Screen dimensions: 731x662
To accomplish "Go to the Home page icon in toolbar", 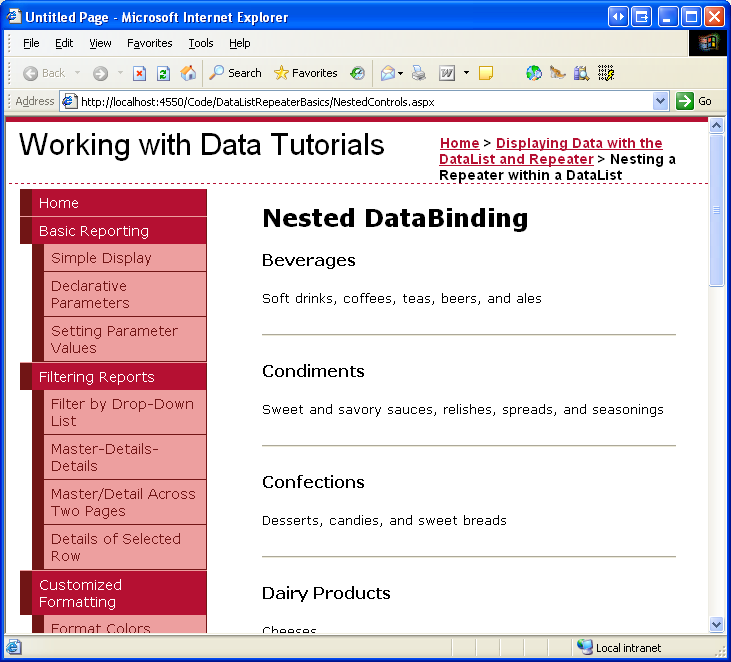I will (x=188, y=73).
